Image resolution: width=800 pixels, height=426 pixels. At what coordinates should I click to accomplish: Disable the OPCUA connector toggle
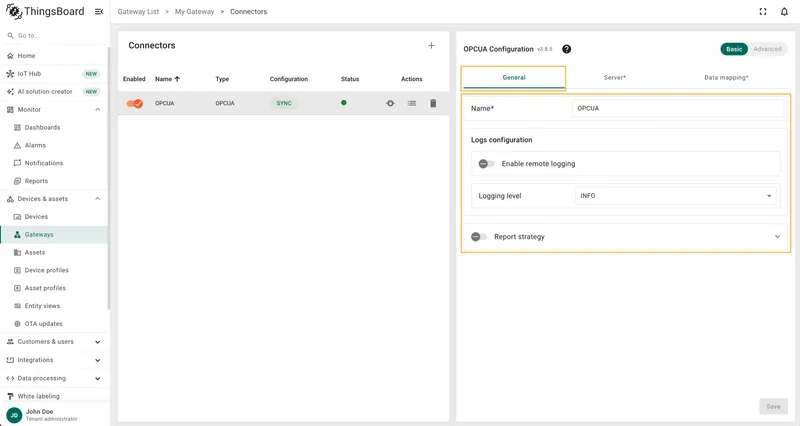135,104
